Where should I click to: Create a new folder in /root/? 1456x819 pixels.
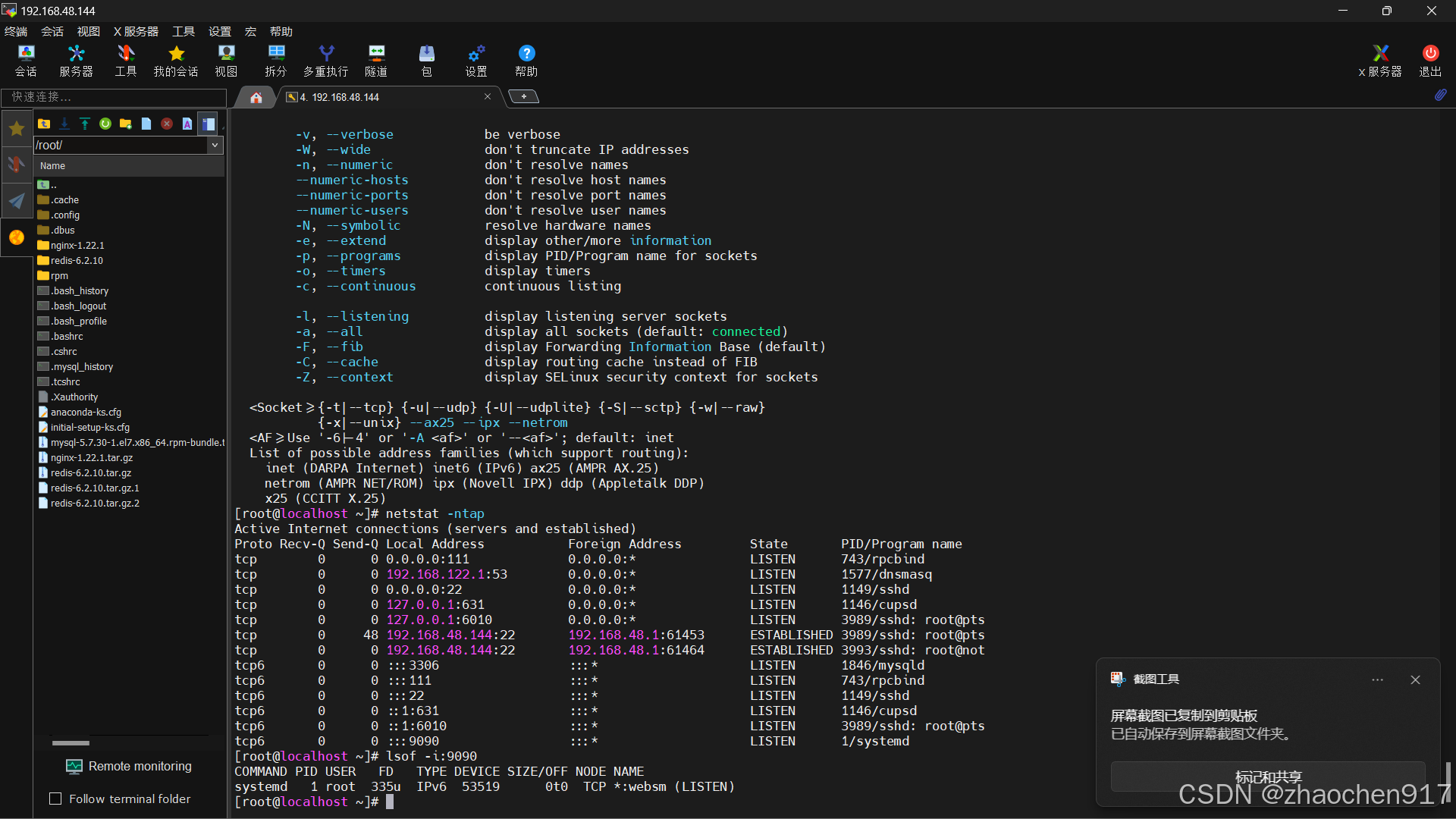[x=125, y=124]
